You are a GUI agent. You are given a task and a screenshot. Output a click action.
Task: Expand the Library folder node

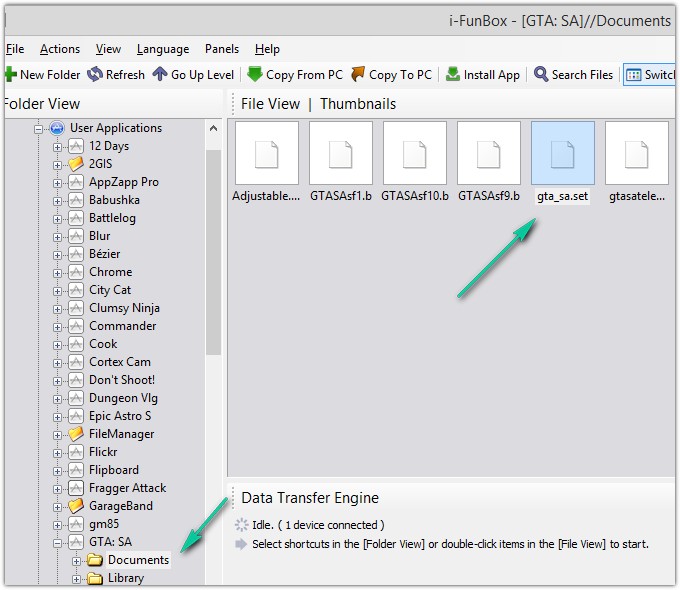pyautogui.click(x=76, y=579)
